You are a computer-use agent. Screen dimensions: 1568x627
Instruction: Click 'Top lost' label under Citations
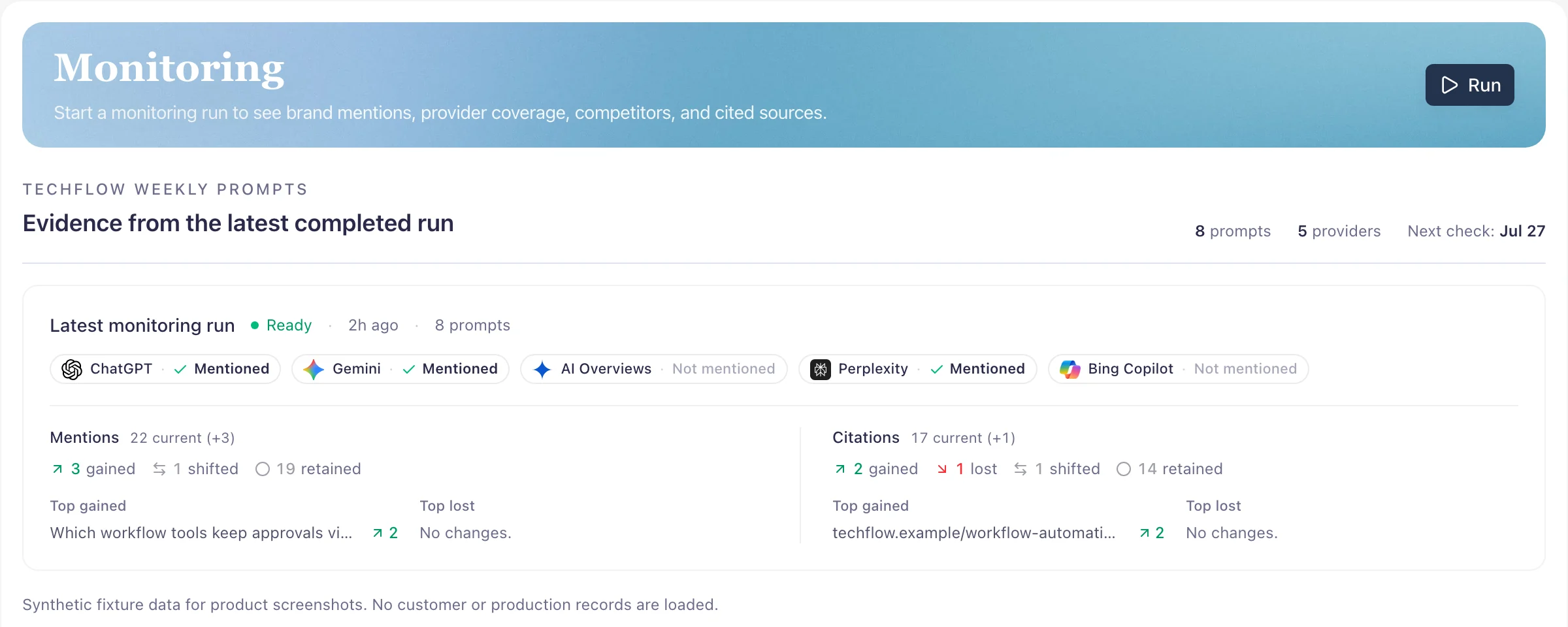click(1213, 506)
